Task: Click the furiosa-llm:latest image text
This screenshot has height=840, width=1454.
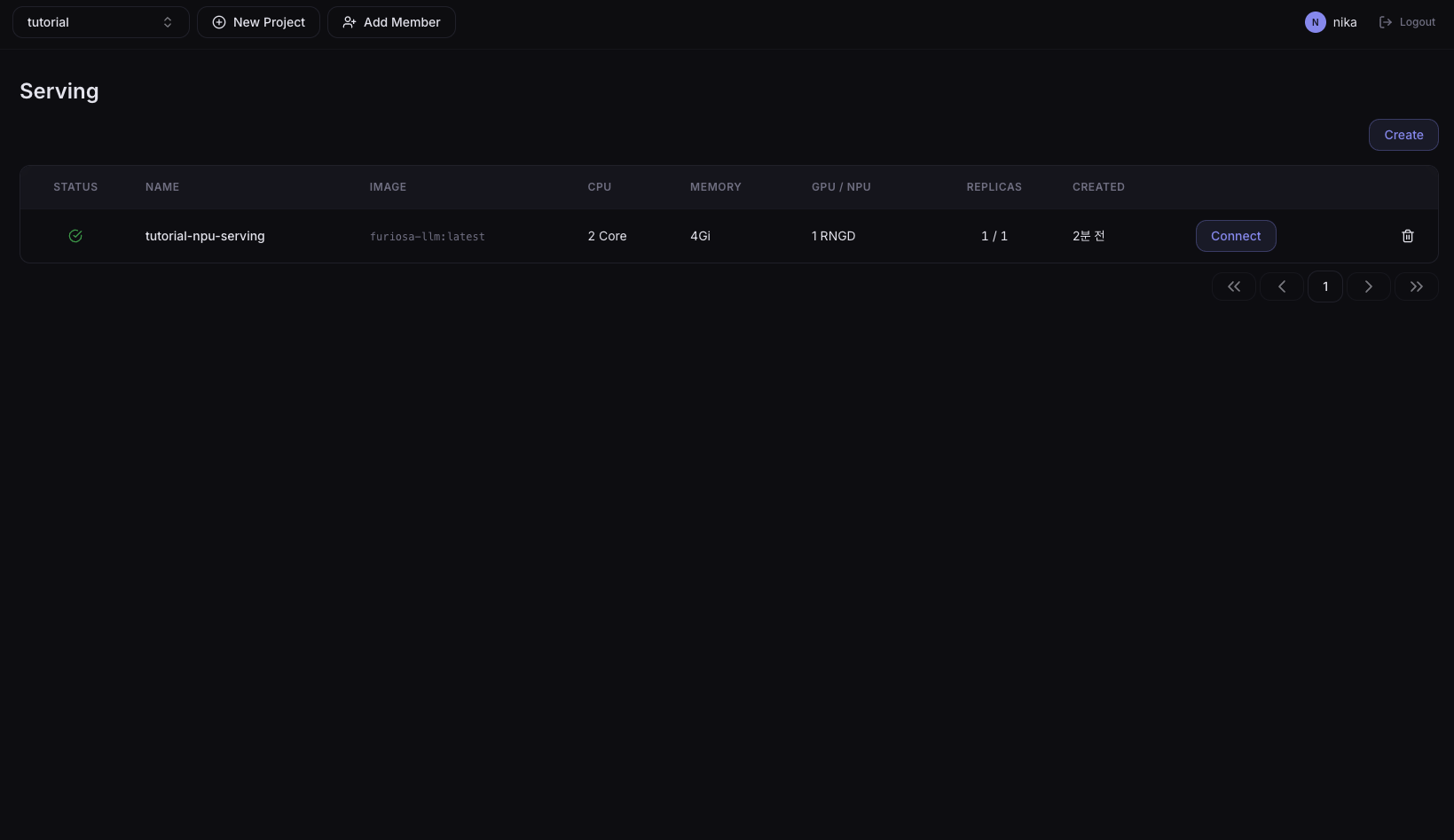Action: [428, 237]
